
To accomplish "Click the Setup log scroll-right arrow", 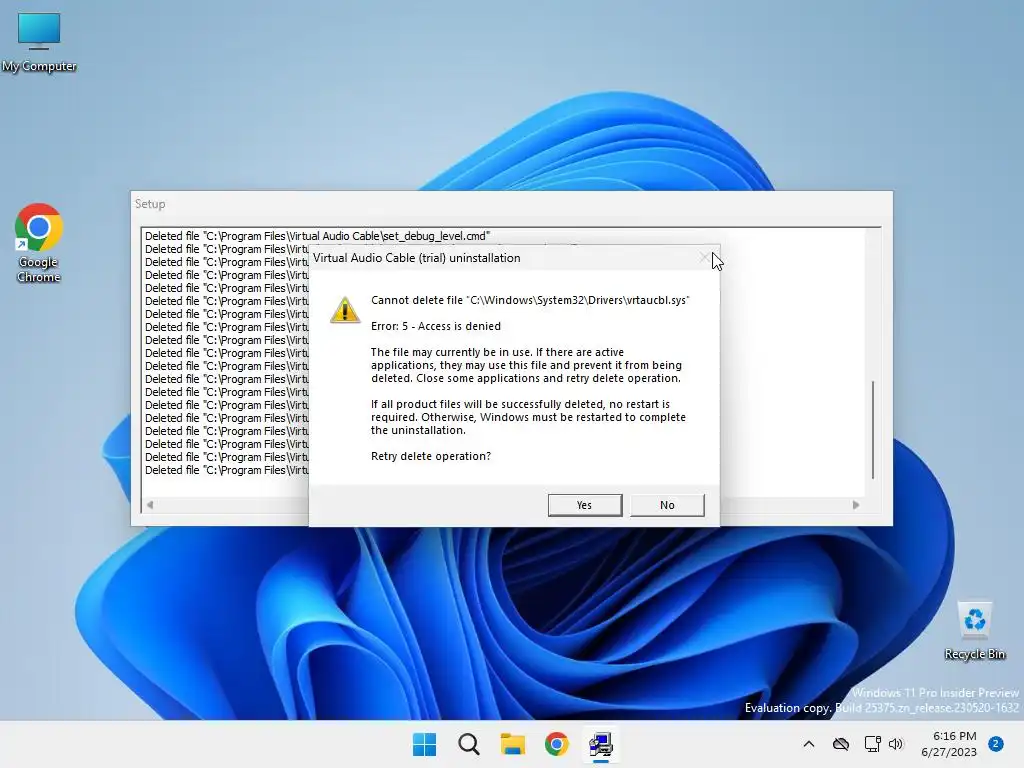I will click(856, 504).
